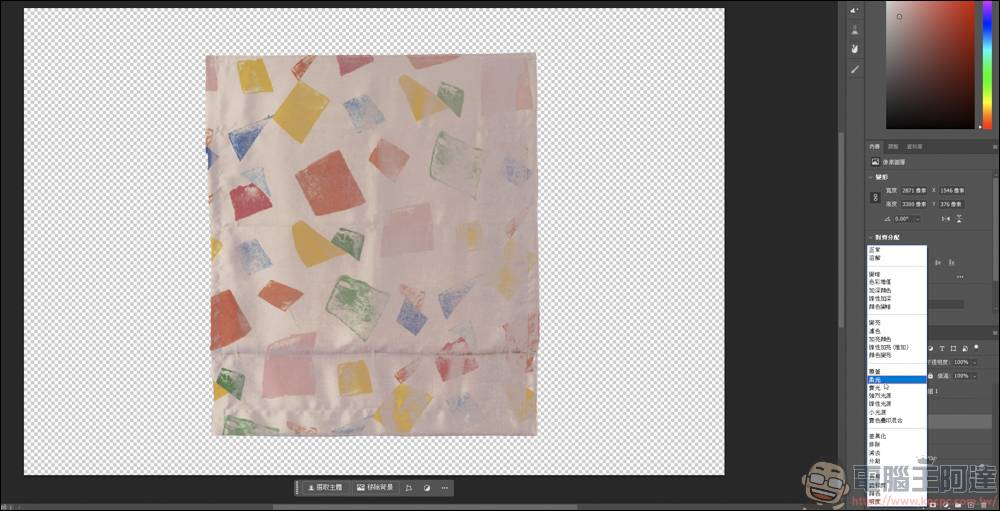This screenshot has height=511, width=1000.
Task: Click the X position field
Action: (x=952, y=190)
